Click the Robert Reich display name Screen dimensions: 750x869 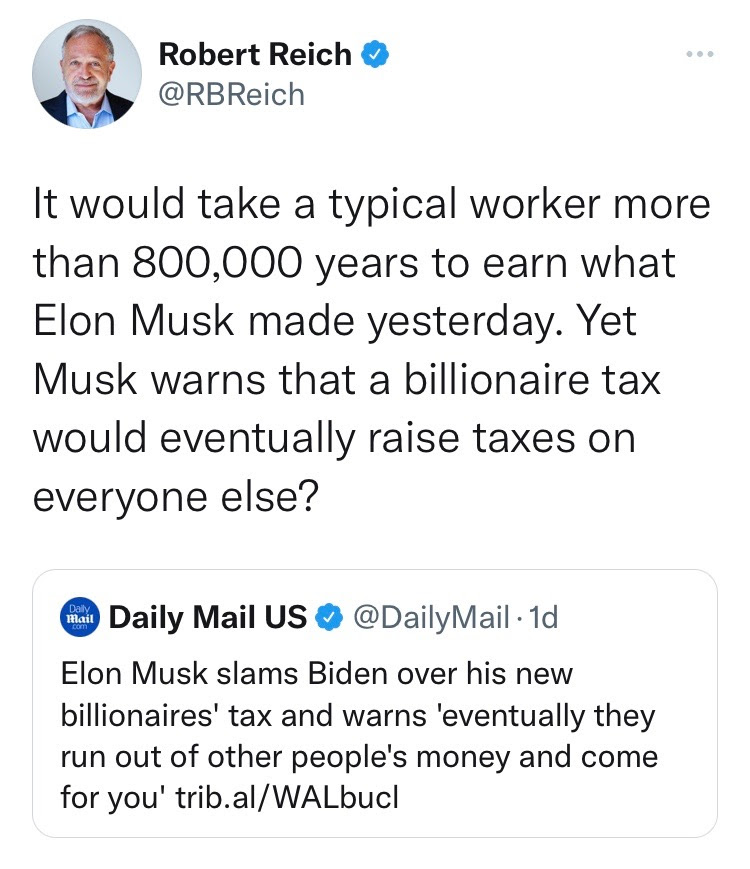[x=255, y=55]
